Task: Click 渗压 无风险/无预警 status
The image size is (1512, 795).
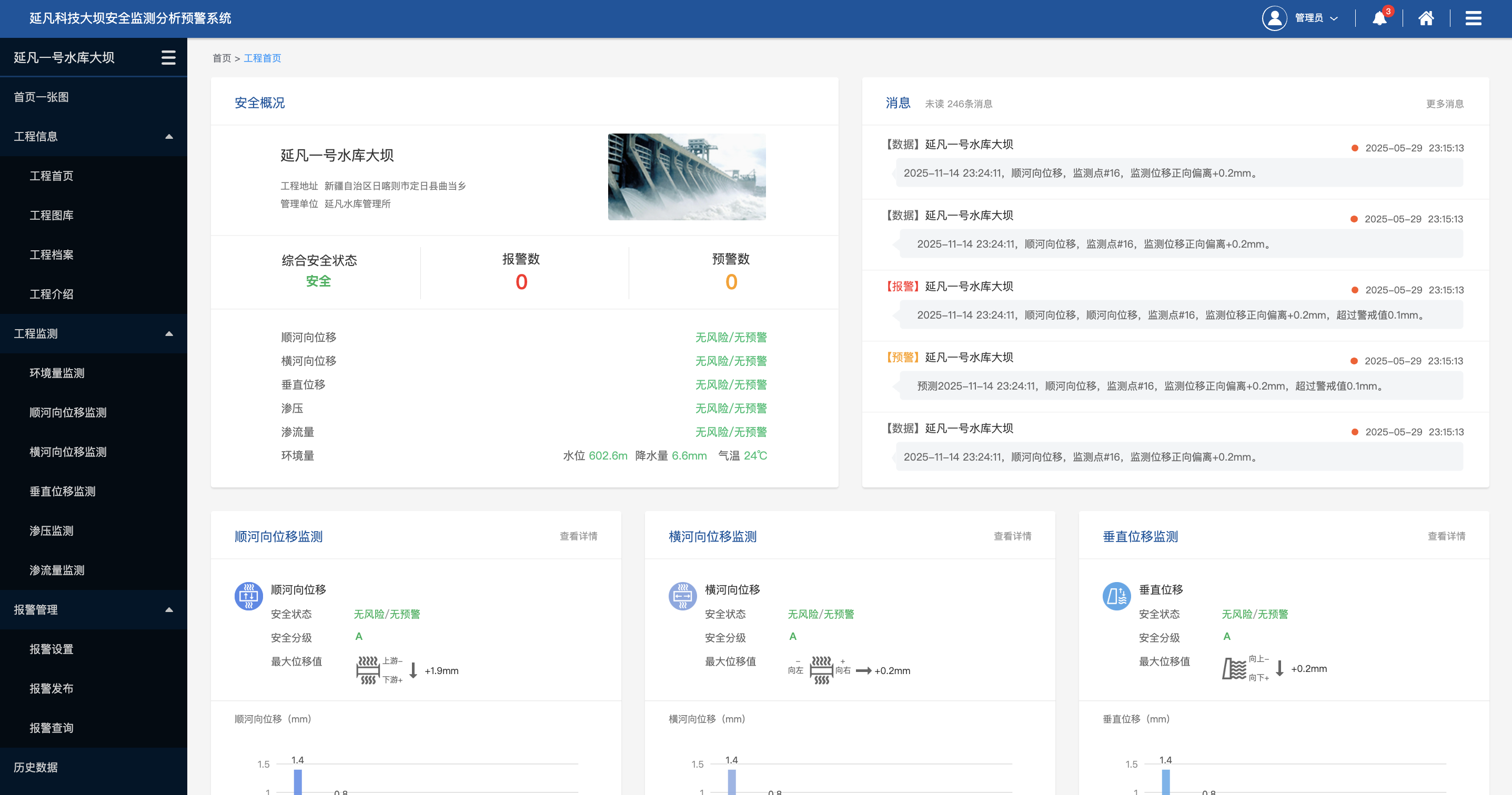Action: click(x=731, y=409)
